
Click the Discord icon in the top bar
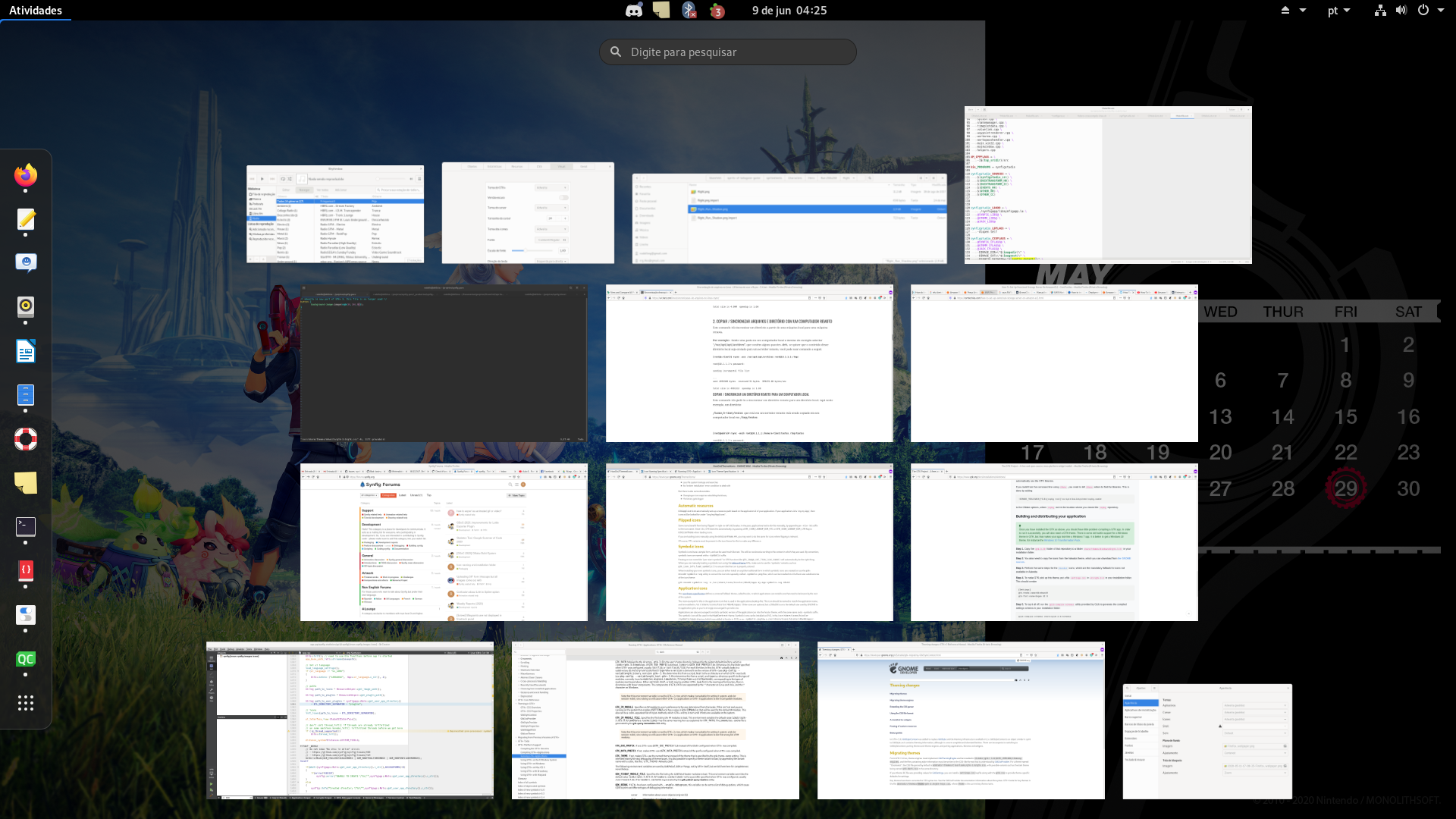point(633,10)
